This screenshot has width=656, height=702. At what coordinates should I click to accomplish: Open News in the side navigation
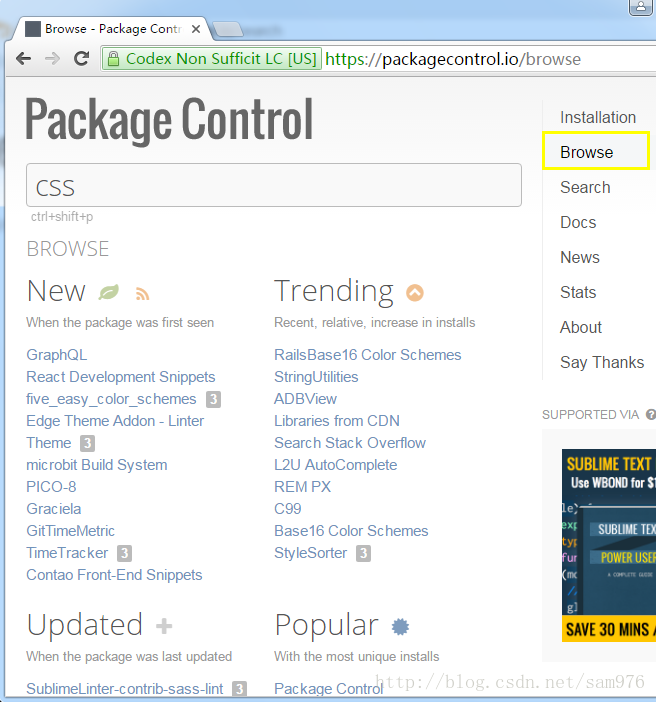pyautogui.click(x=580, y=257)
